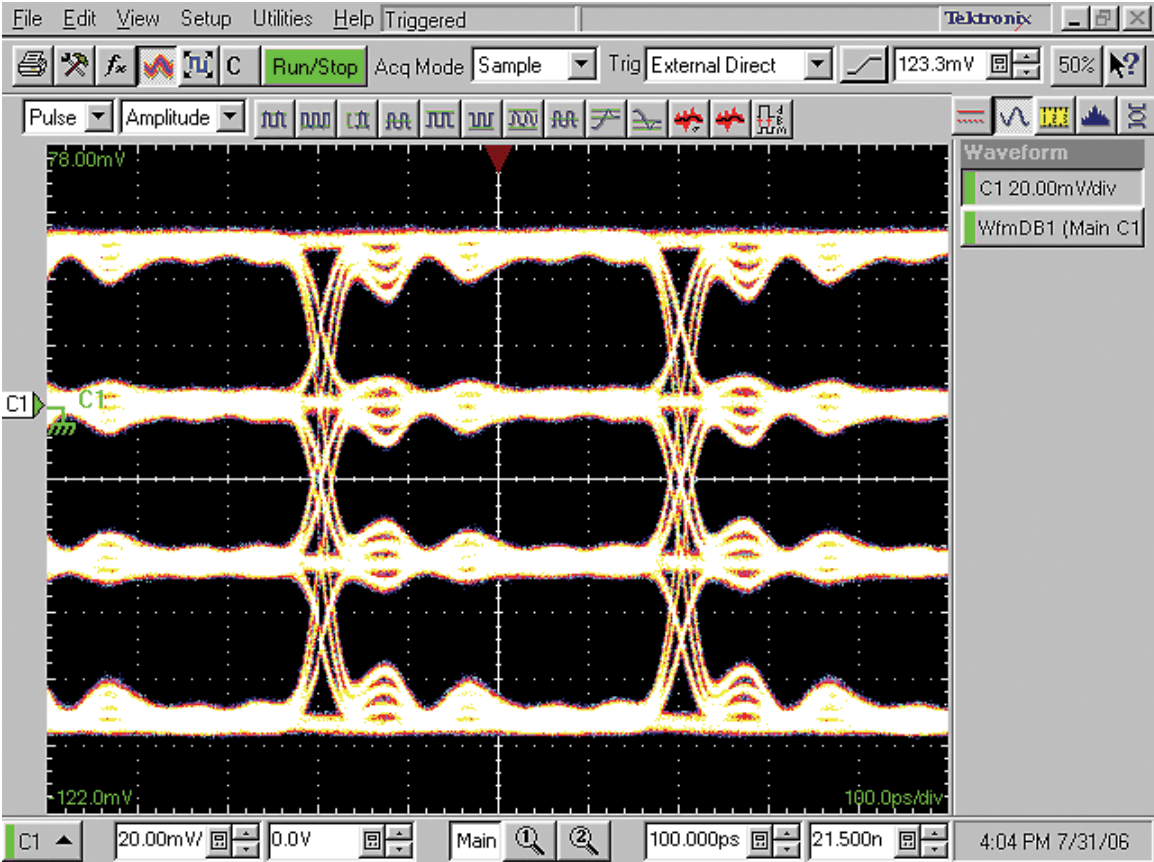Expand the Trig External Direct dropdown
The height and width of the screenshot is (862, 1154).
[818, 66]
